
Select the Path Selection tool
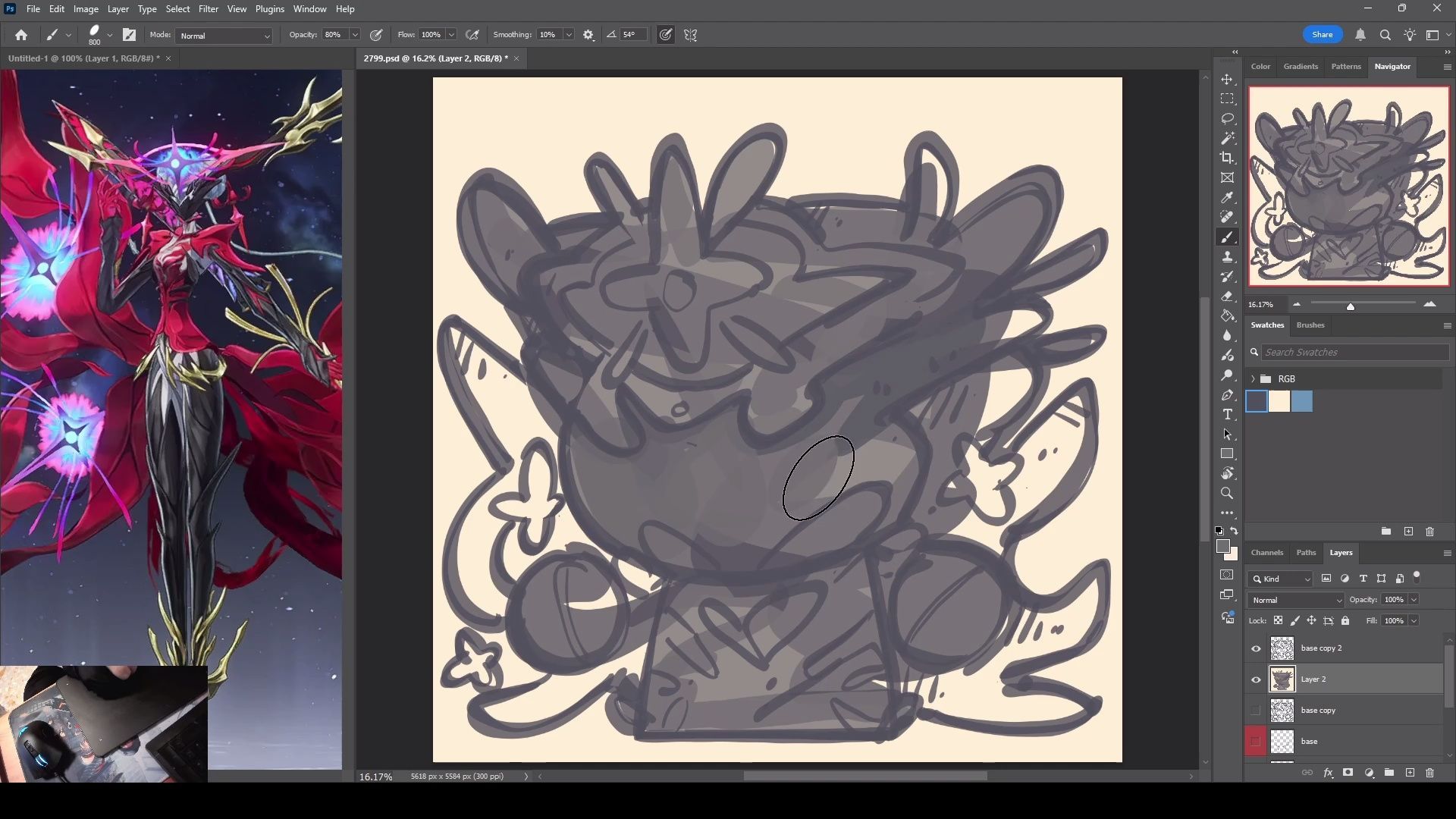(x=1227, y=435)
